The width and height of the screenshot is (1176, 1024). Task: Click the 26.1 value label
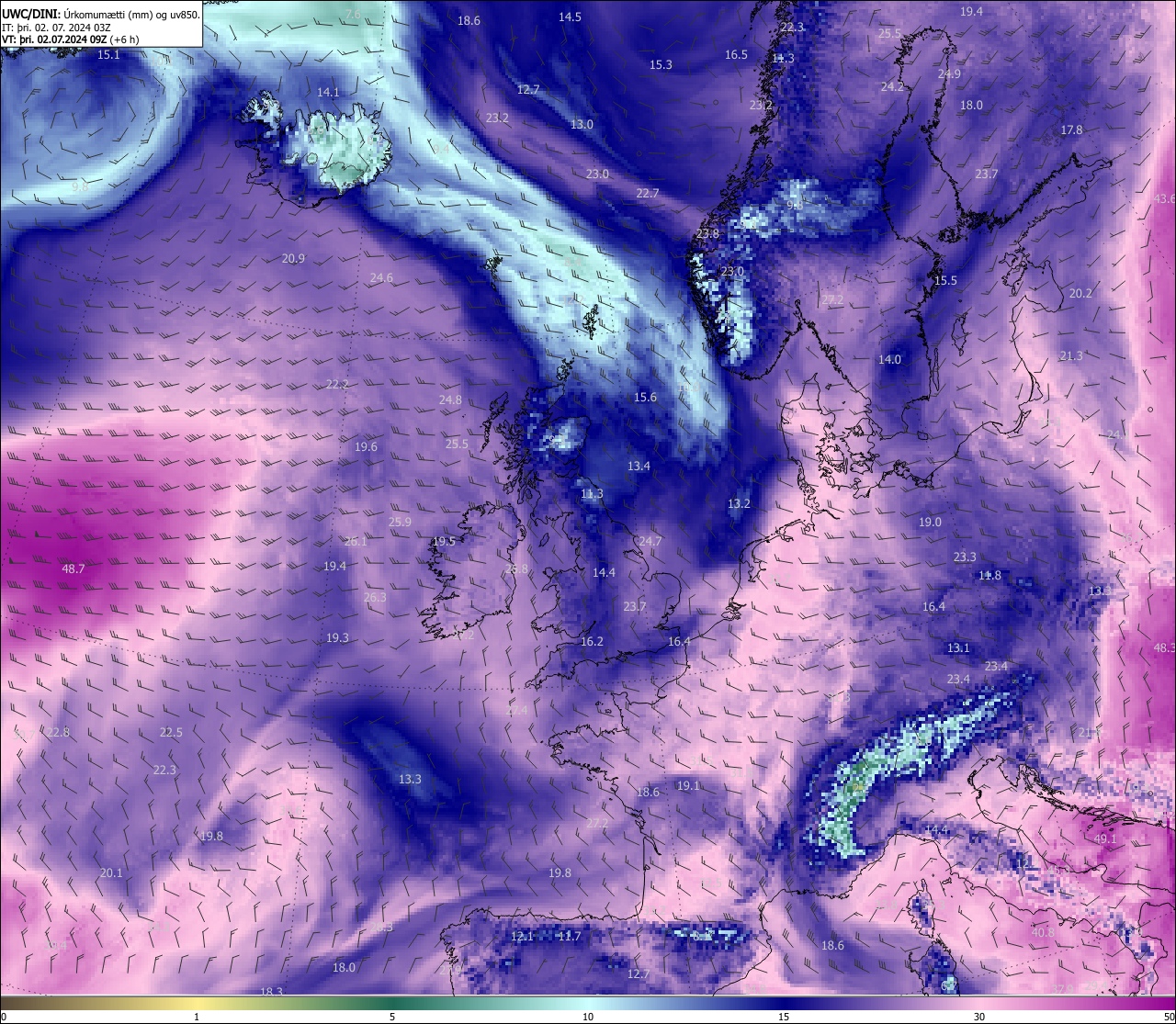(356, 541)
